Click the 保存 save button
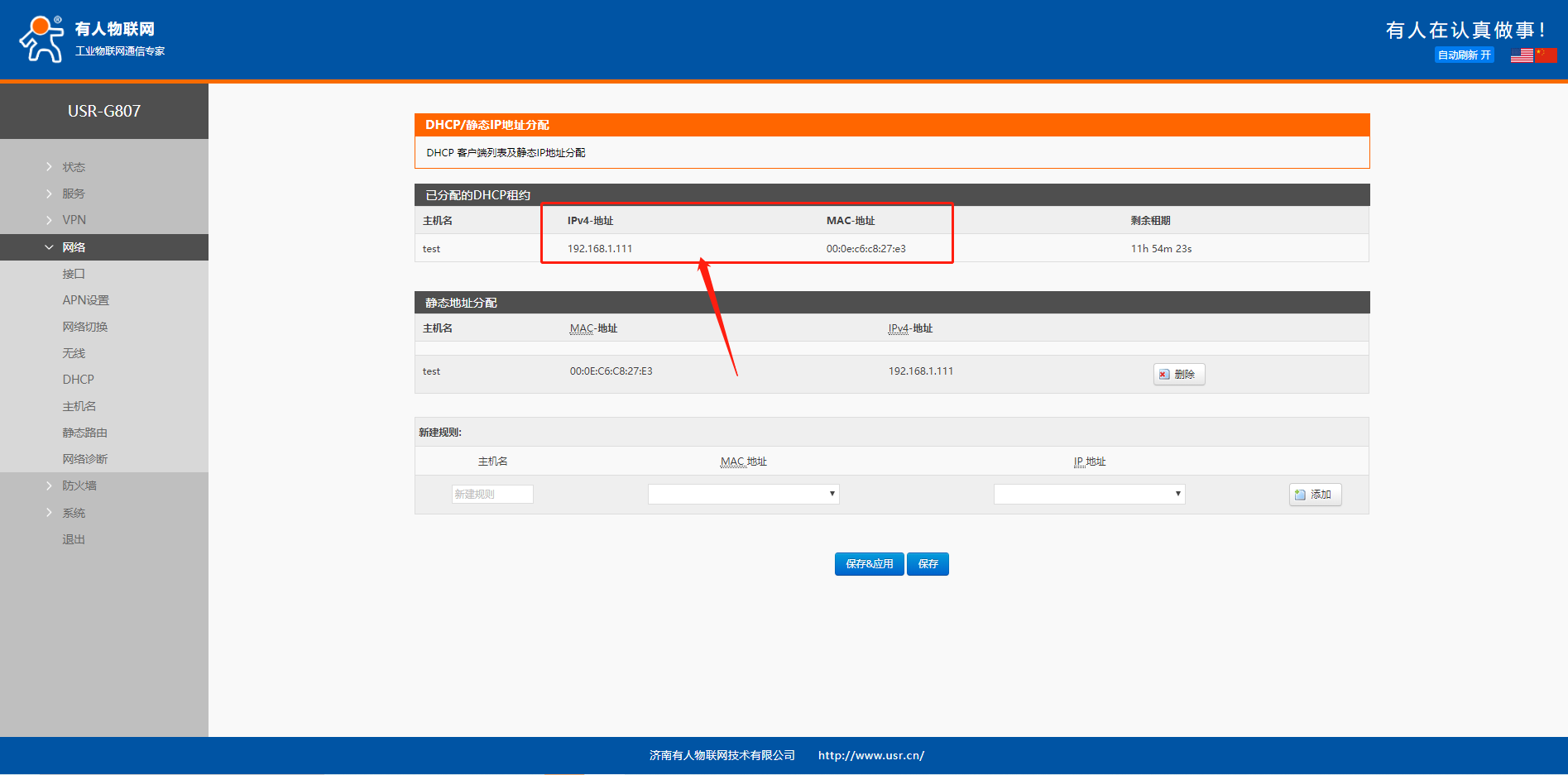 pyautogui.click(x=928, y=564)
